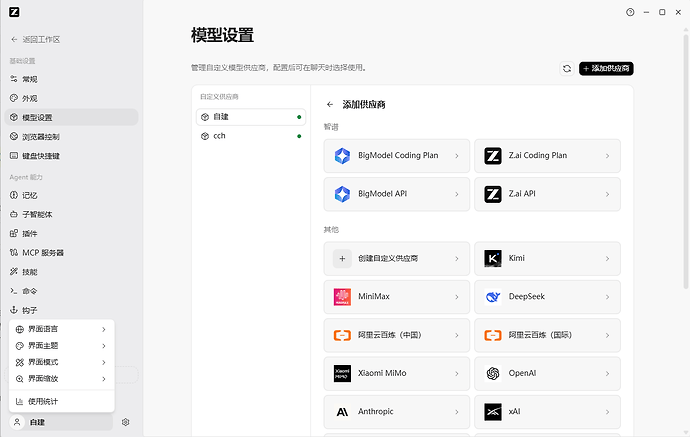Viewport: 690px width, 437px height.
Task: Open the 命令 page
Action: click(x=71, y=291)
